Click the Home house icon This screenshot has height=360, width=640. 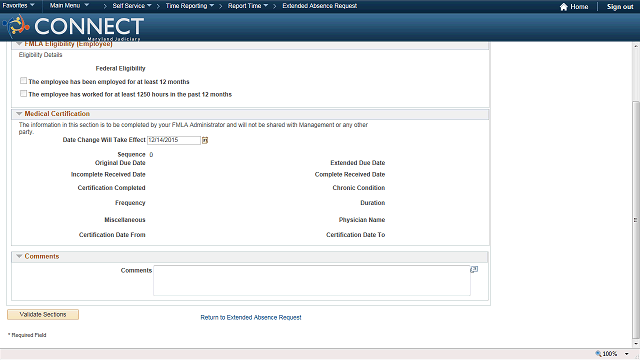(564, 7)
